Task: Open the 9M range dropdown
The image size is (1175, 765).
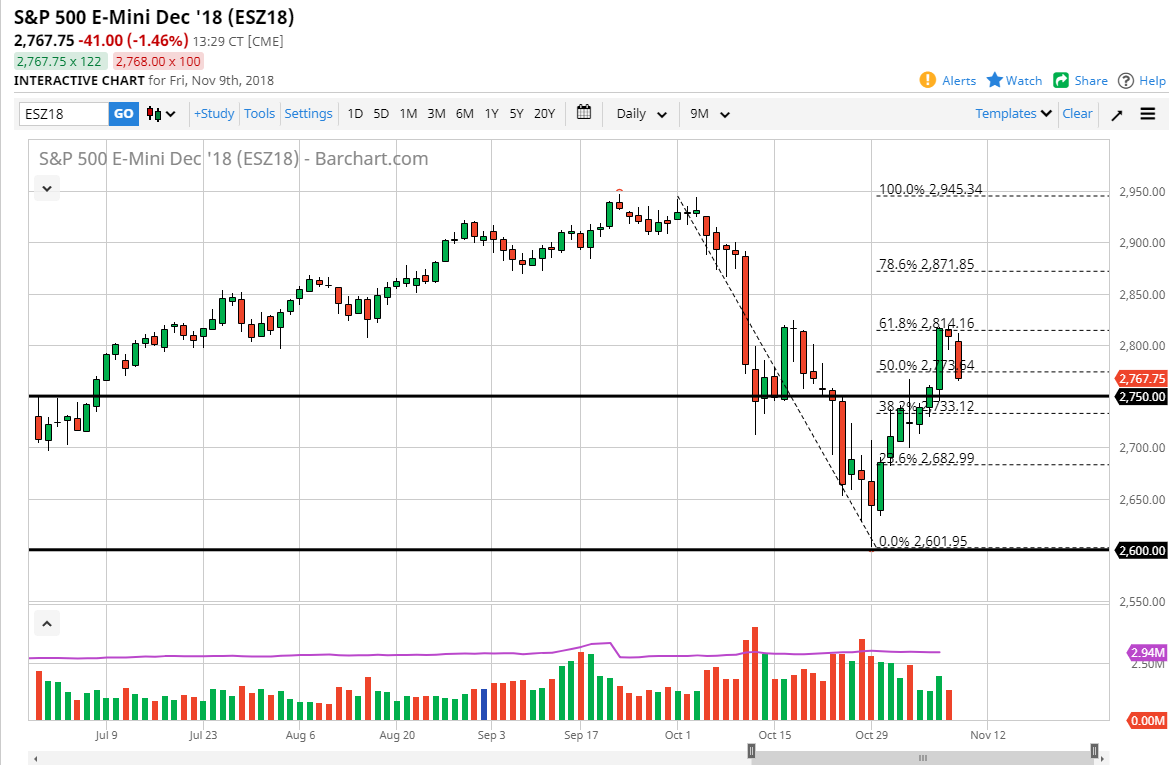Action: click(x=710, y=114)
